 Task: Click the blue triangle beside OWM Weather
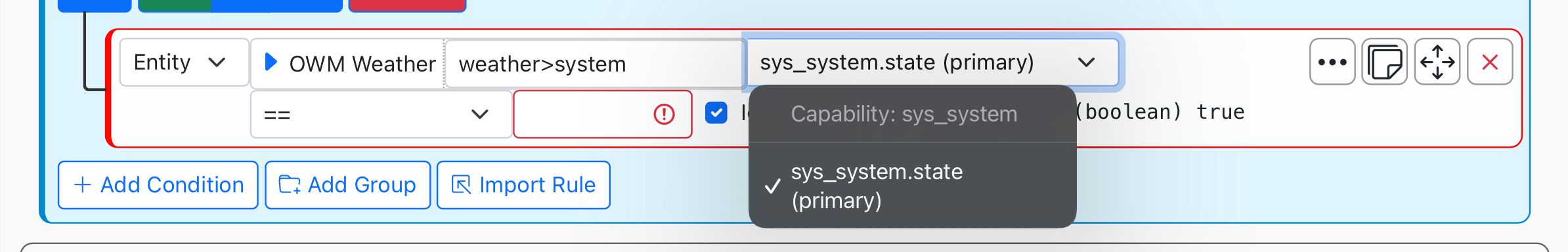click(270, 62)
